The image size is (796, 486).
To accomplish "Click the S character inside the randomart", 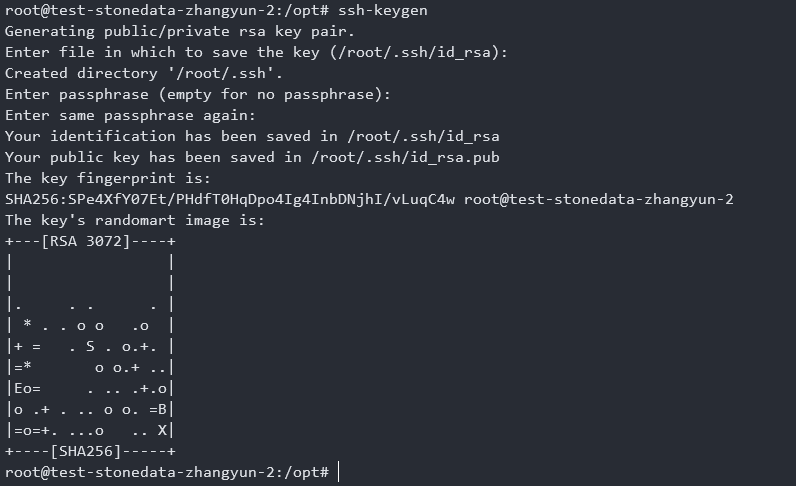I will coord(89,346).
